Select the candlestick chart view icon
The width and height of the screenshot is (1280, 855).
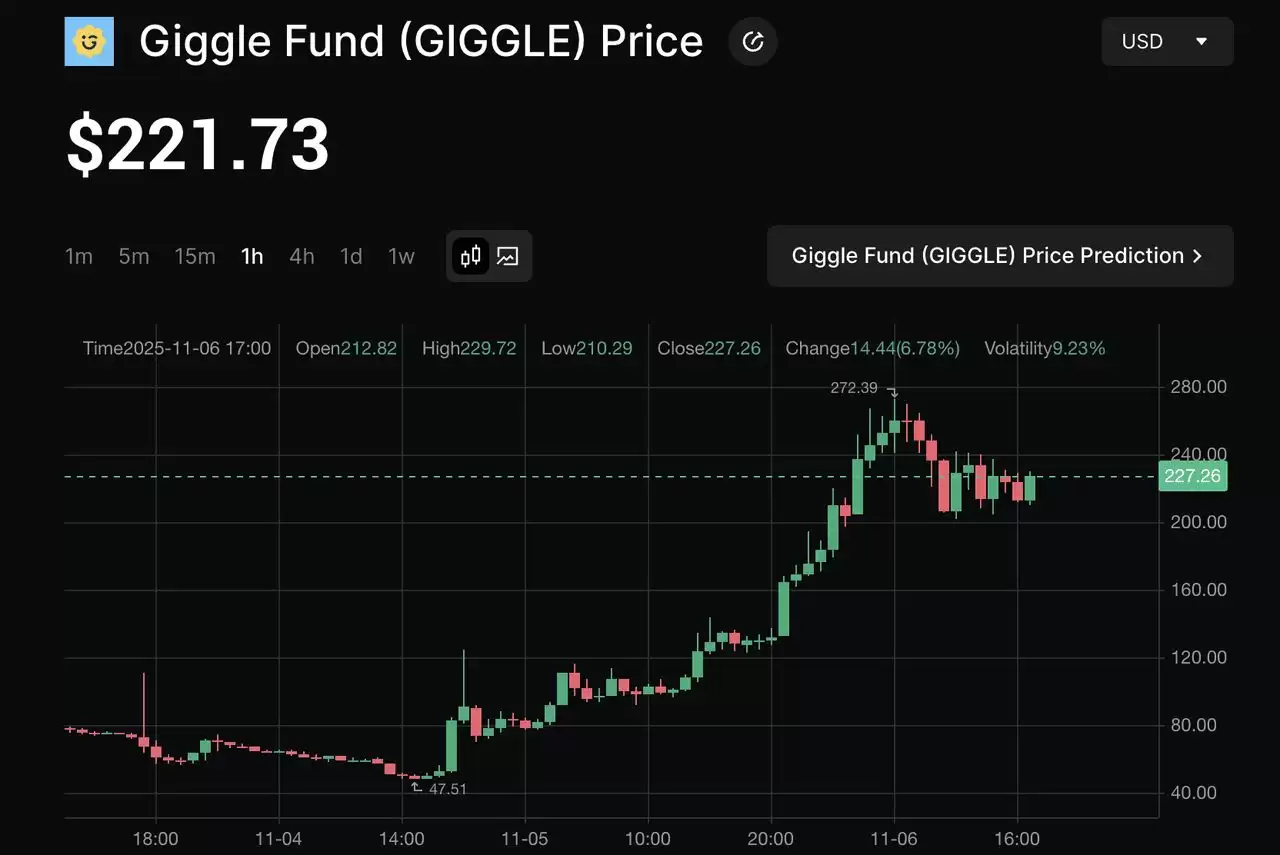coord(469,256)
